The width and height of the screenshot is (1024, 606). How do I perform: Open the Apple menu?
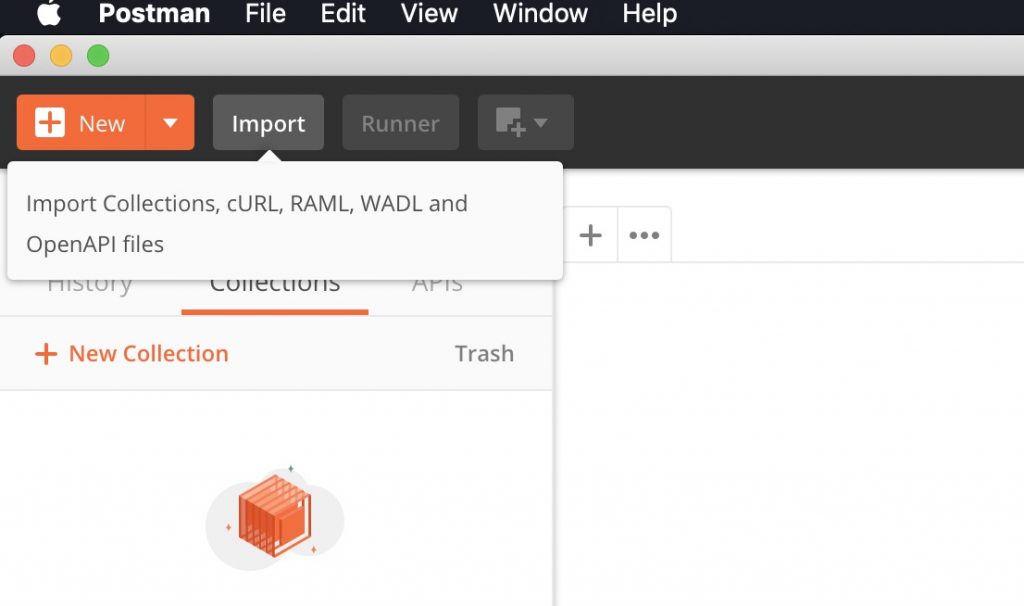tap(49, 13)
